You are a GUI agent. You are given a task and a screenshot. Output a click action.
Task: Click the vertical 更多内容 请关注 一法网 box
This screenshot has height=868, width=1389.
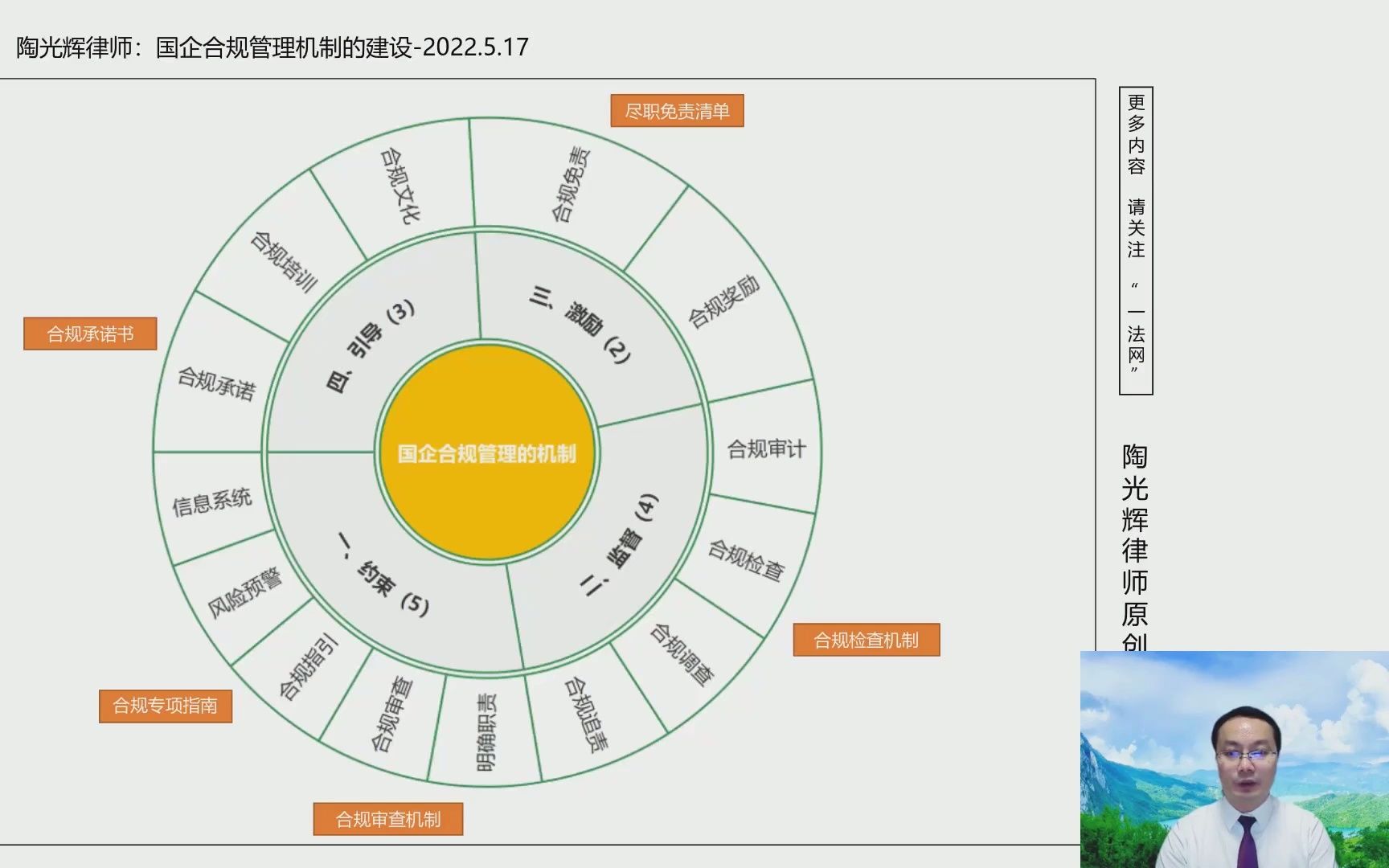1136,240
